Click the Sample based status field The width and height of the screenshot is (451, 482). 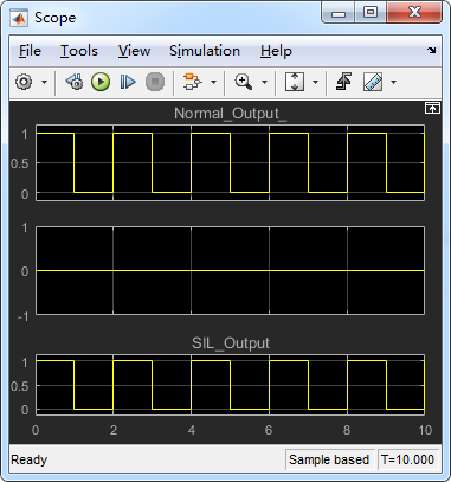[329, 460]
